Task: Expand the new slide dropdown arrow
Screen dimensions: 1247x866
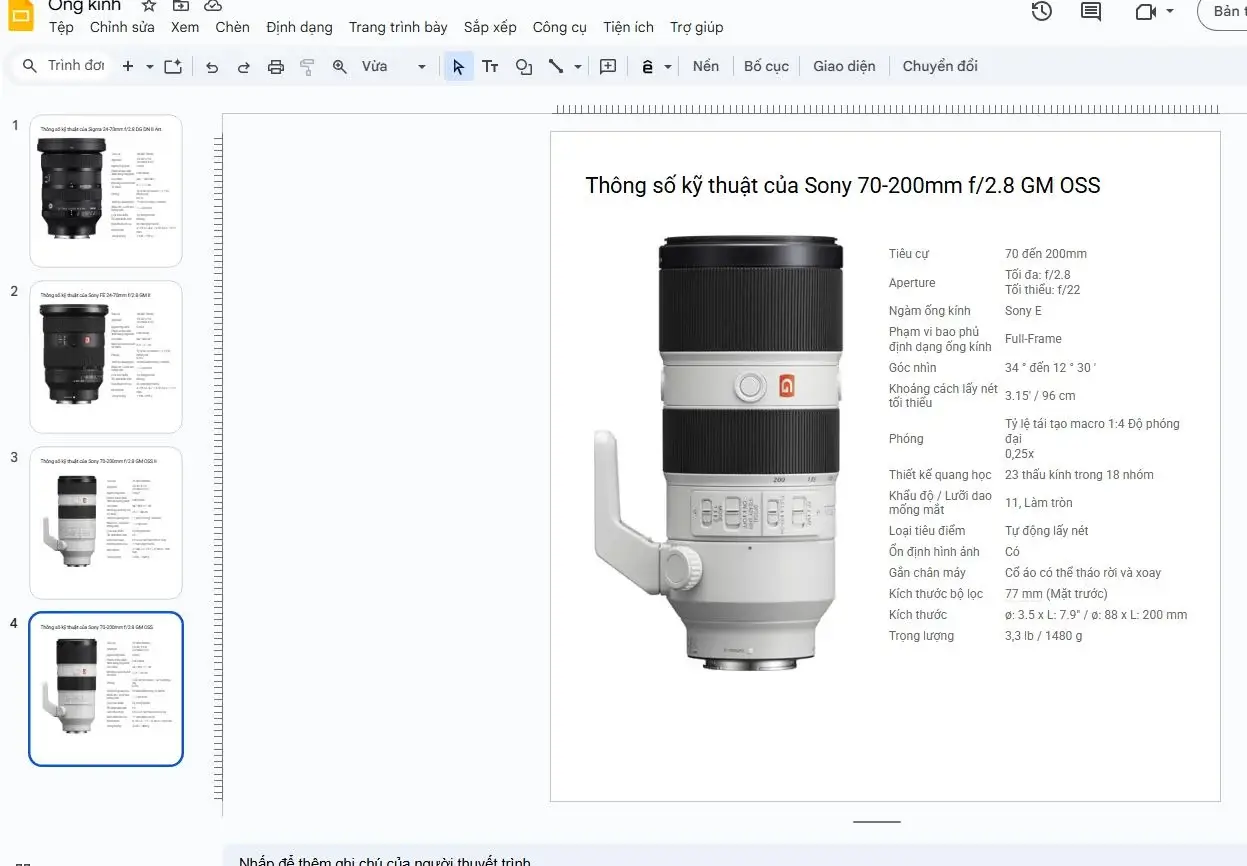Action: click(150, 67)
